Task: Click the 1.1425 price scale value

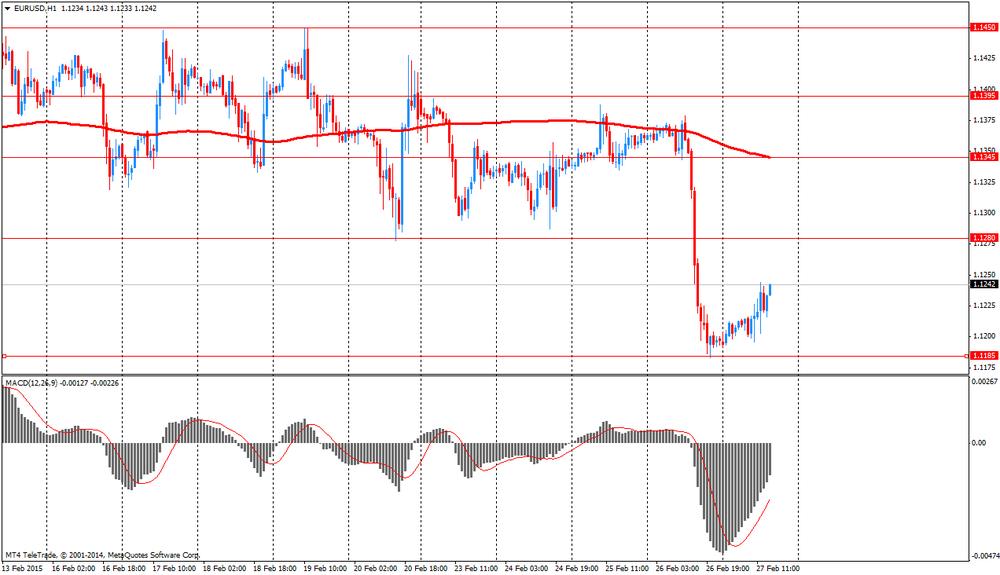Action: 984,58
